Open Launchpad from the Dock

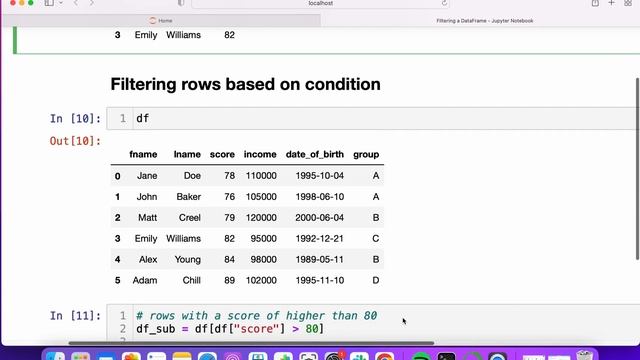(81, 356)
